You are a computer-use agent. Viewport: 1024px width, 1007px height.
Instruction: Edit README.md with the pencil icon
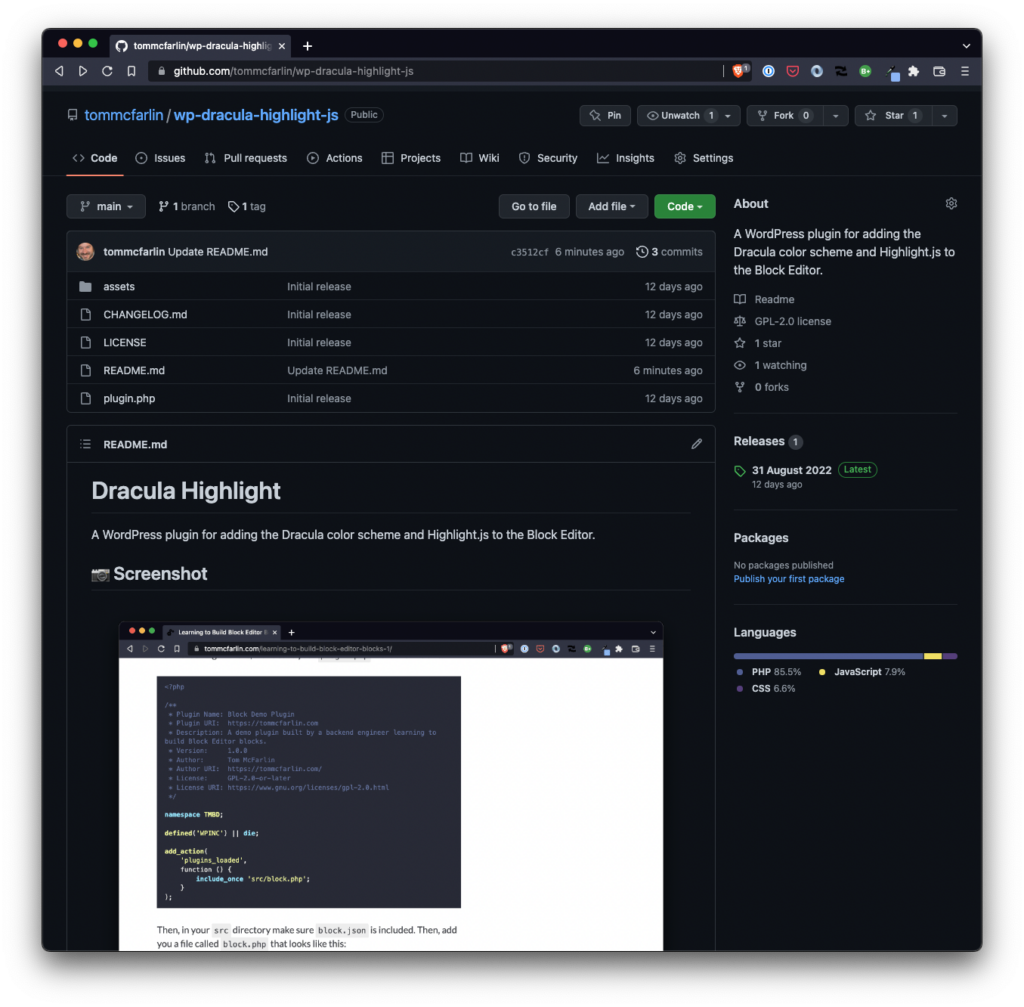click(x=697, y=444)
